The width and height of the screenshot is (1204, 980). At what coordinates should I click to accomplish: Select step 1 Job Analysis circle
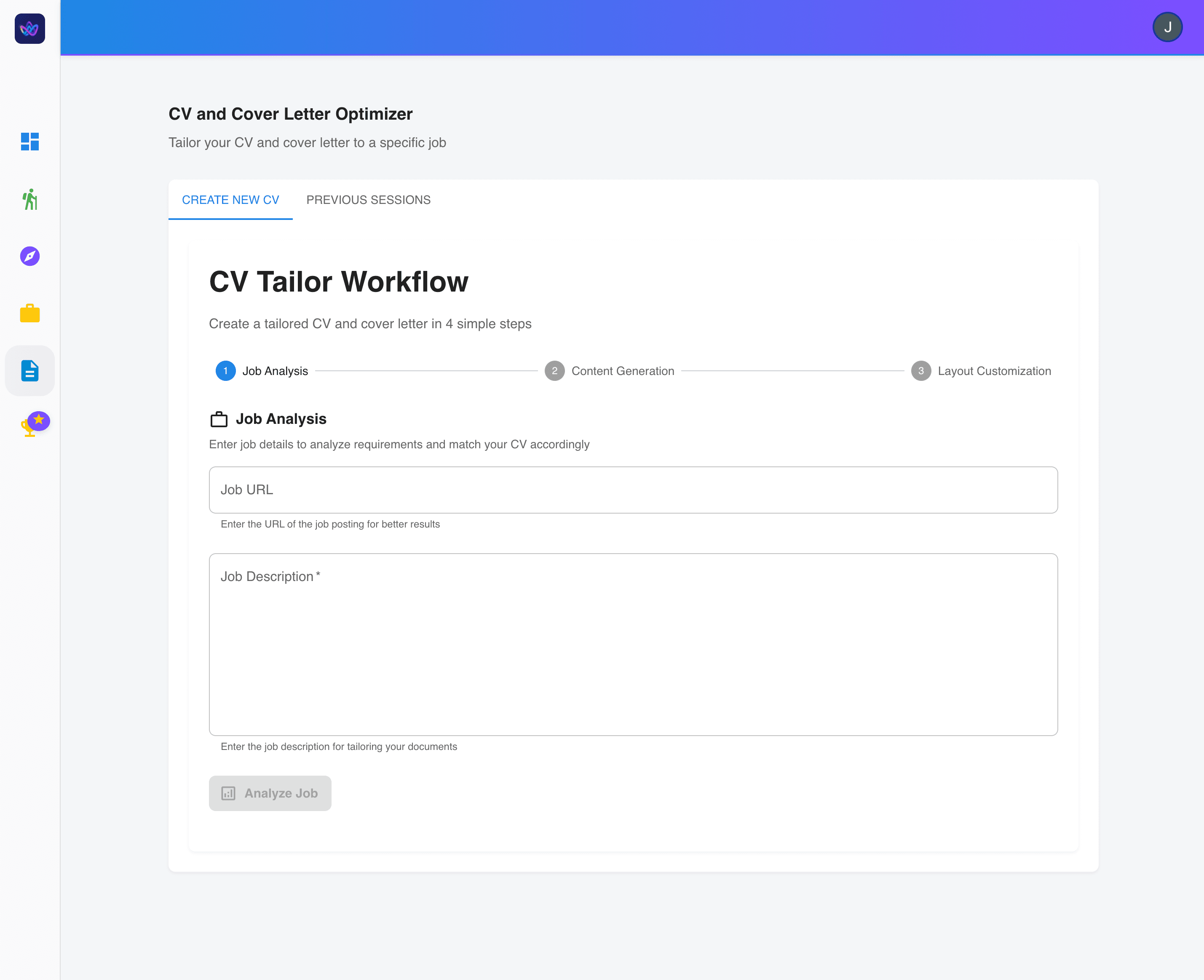pyautogui.click(x=225, y=371)
